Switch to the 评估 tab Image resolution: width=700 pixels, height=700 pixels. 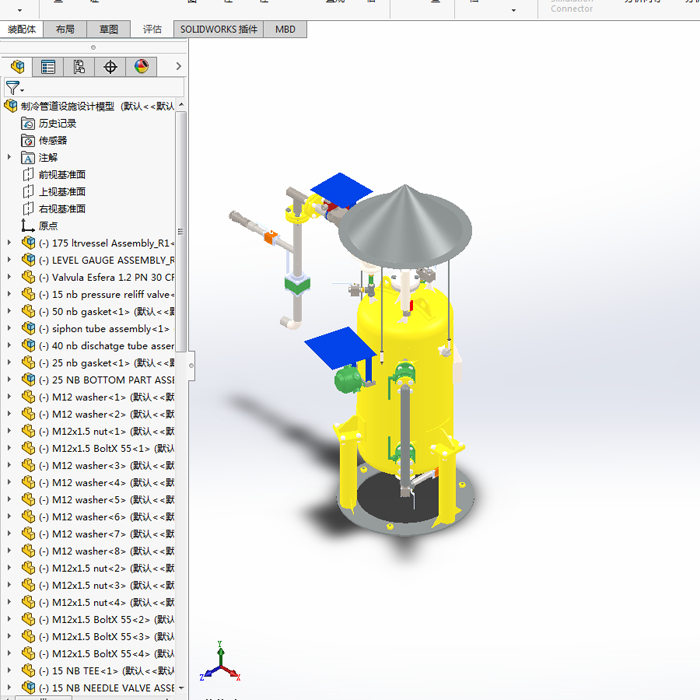(152, 29)
